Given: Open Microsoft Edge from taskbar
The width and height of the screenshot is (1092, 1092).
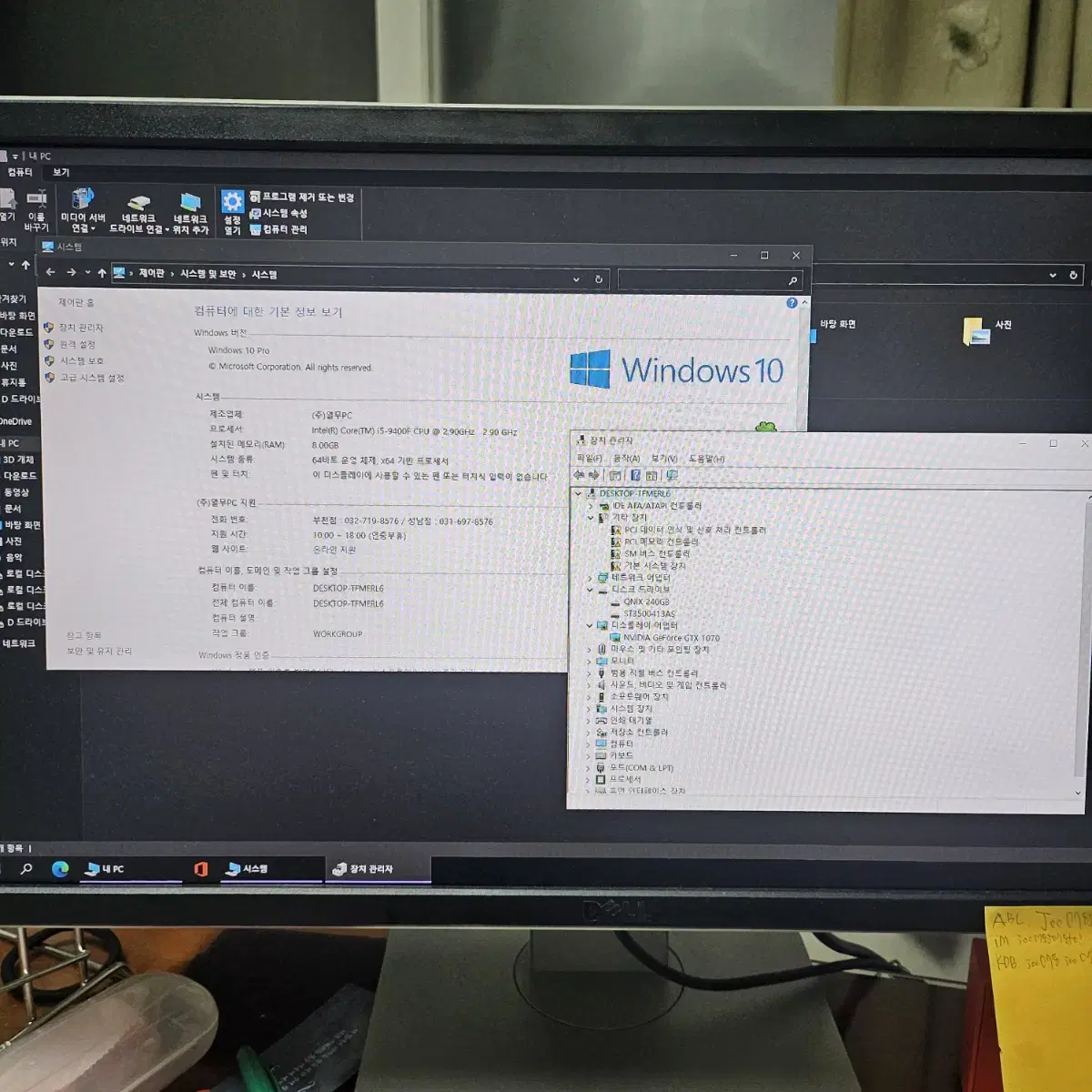Looking at the screenshot, I should tap(60, 869).
